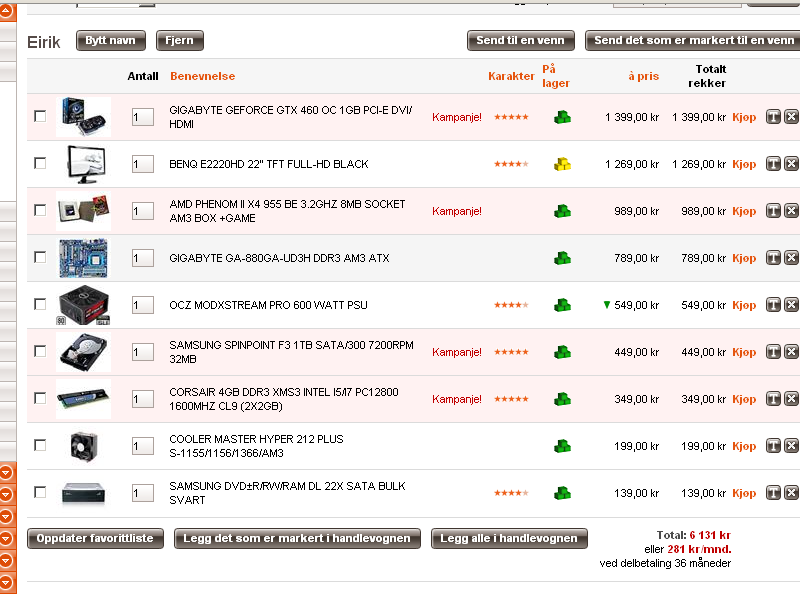Remove OCZ MODXSTREAM PRO with X icon
800x600 pixels.
[791, 305]
